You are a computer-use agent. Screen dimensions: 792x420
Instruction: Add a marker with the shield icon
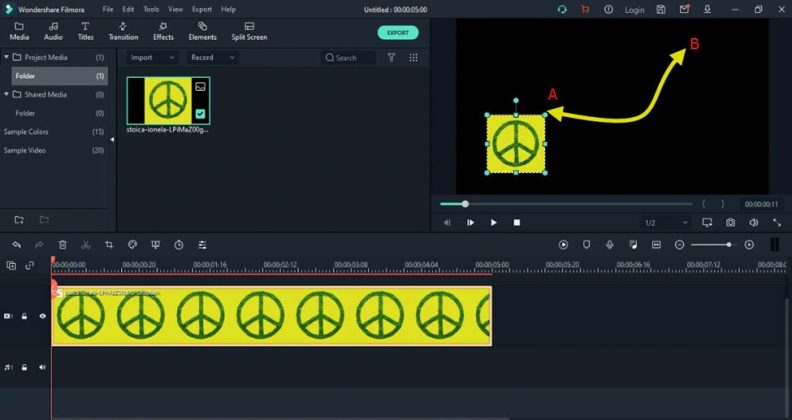click(586, 245)
